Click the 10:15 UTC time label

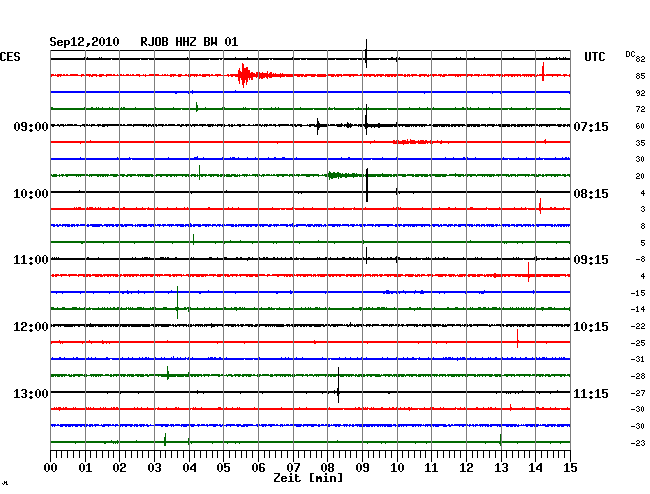pyautogui.click(x=591, y=327)
